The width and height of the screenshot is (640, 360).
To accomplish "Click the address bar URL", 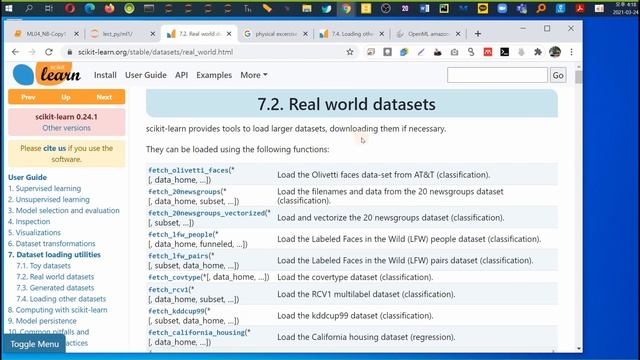I will (156, 52).
